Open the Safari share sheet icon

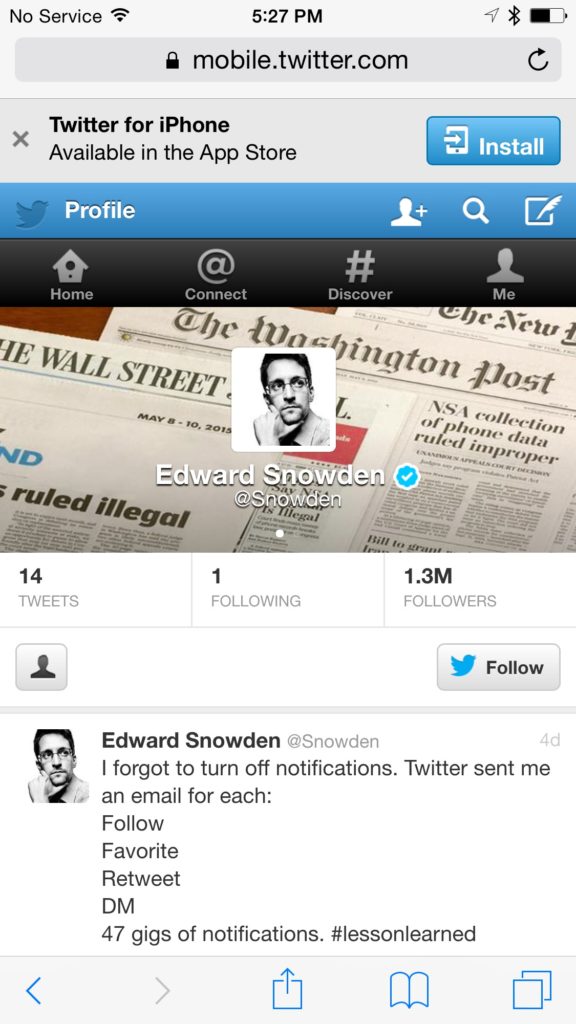pyautogui.click(x=287, y=988)
